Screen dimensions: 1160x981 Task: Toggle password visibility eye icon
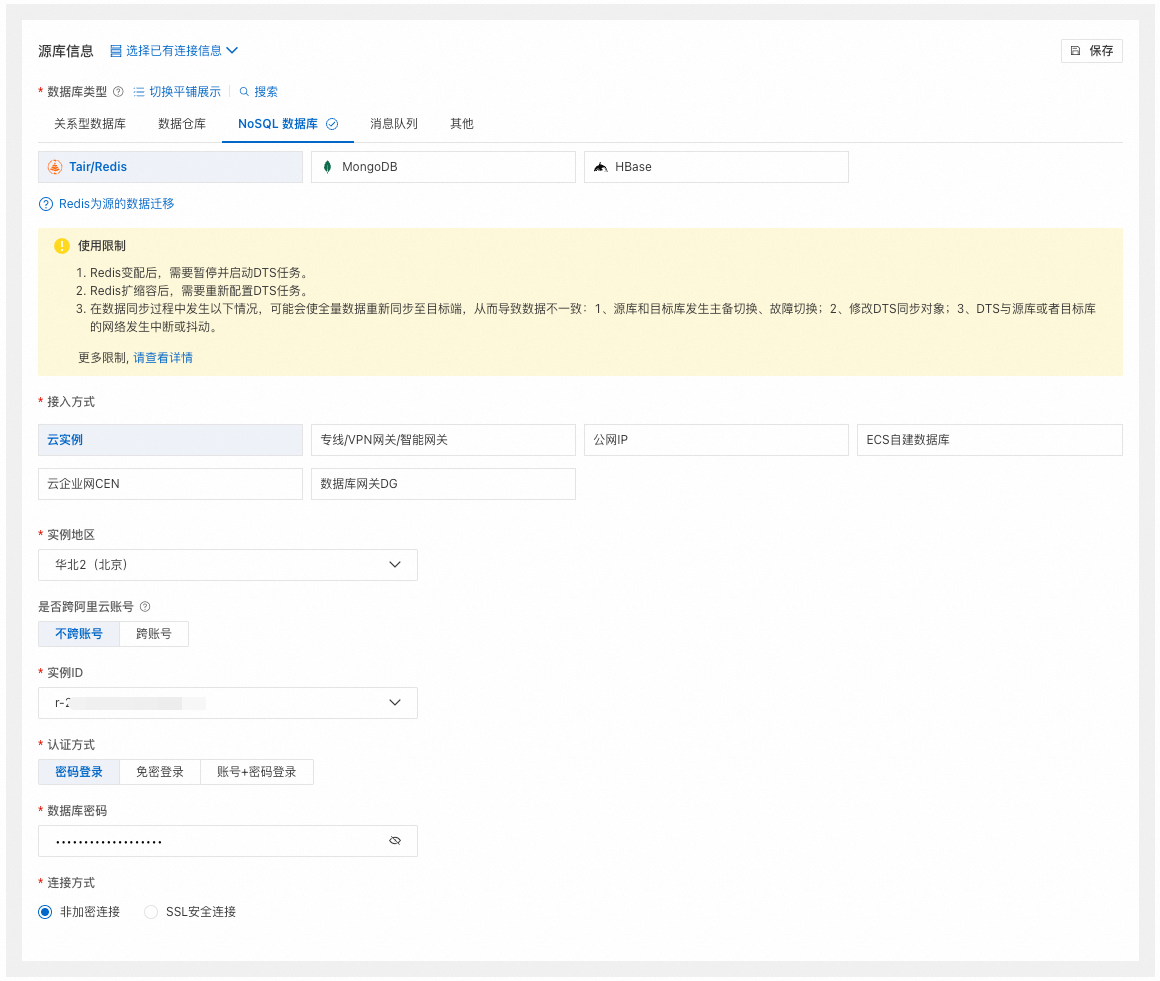[395, 841]
